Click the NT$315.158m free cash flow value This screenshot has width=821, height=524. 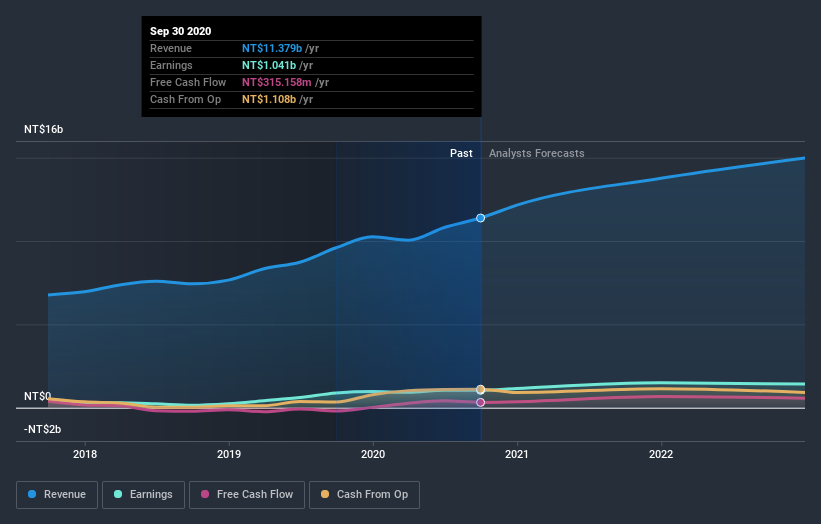pyautogui.click(x=276, y=82)
